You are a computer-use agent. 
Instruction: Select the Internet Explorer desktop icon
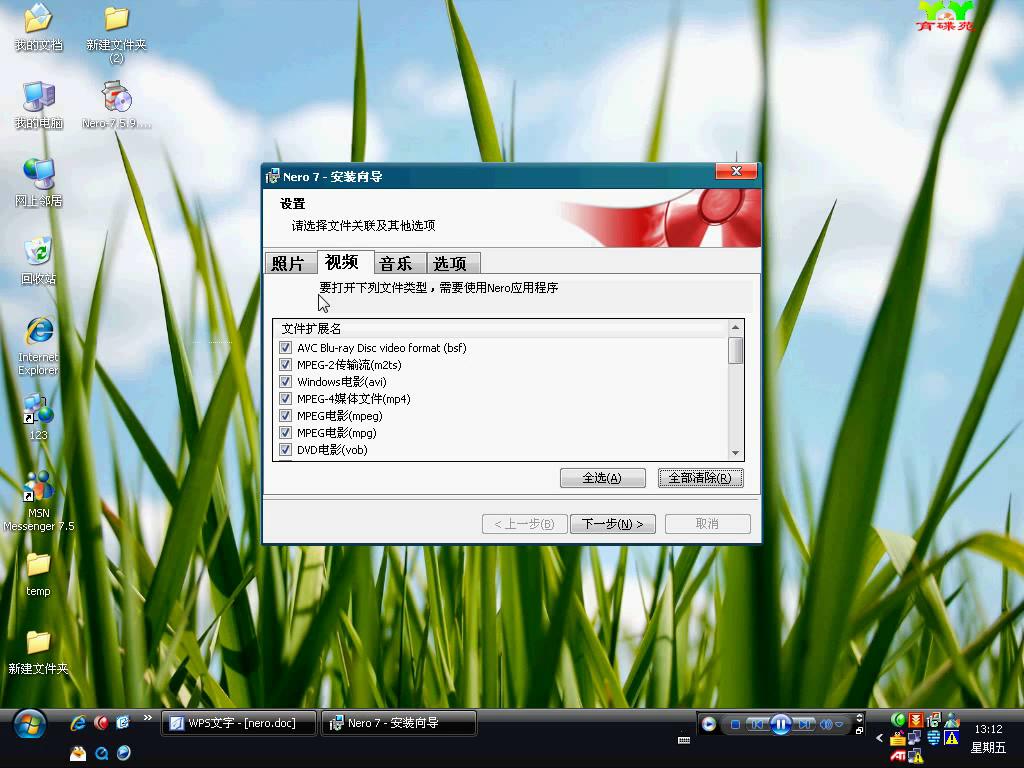39,346
